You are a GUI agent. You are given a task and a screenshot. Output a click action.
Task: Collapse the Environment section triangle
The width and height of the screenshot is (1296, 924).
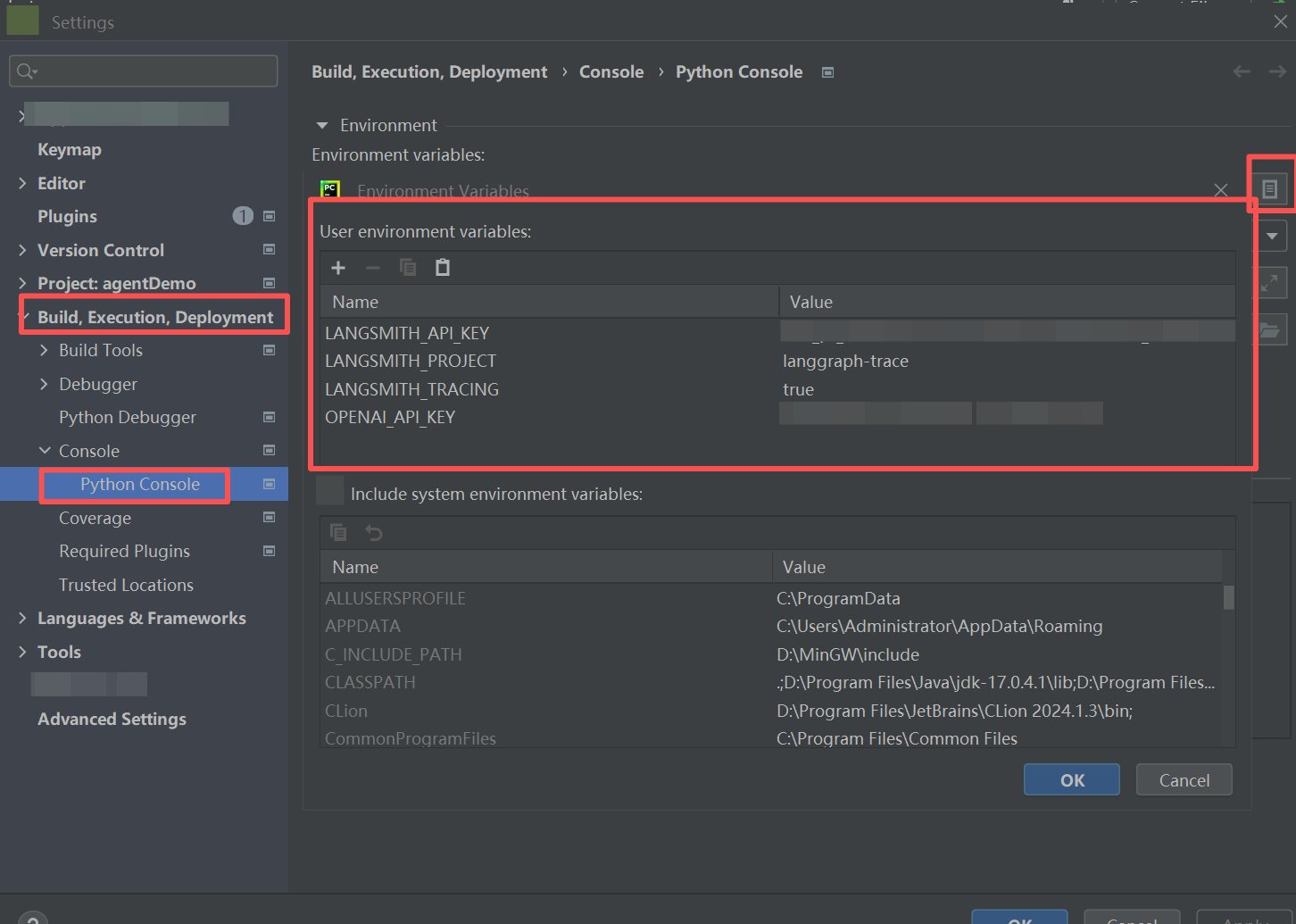(322, 126)
